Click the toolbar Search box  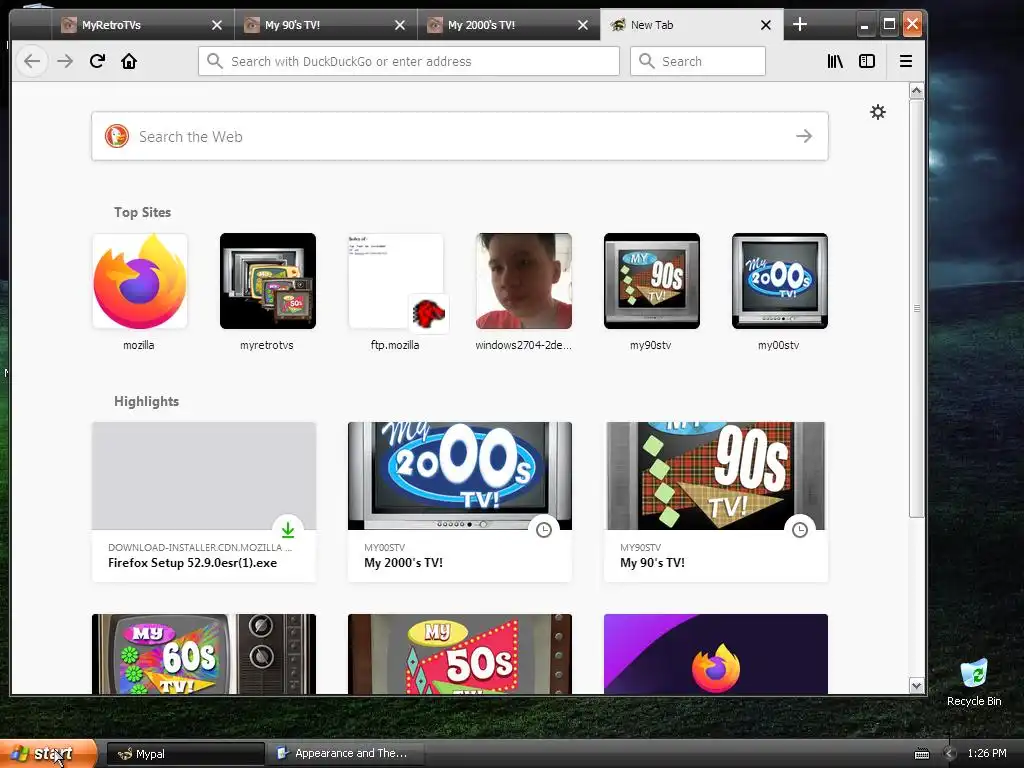click(x=697, y=61)
